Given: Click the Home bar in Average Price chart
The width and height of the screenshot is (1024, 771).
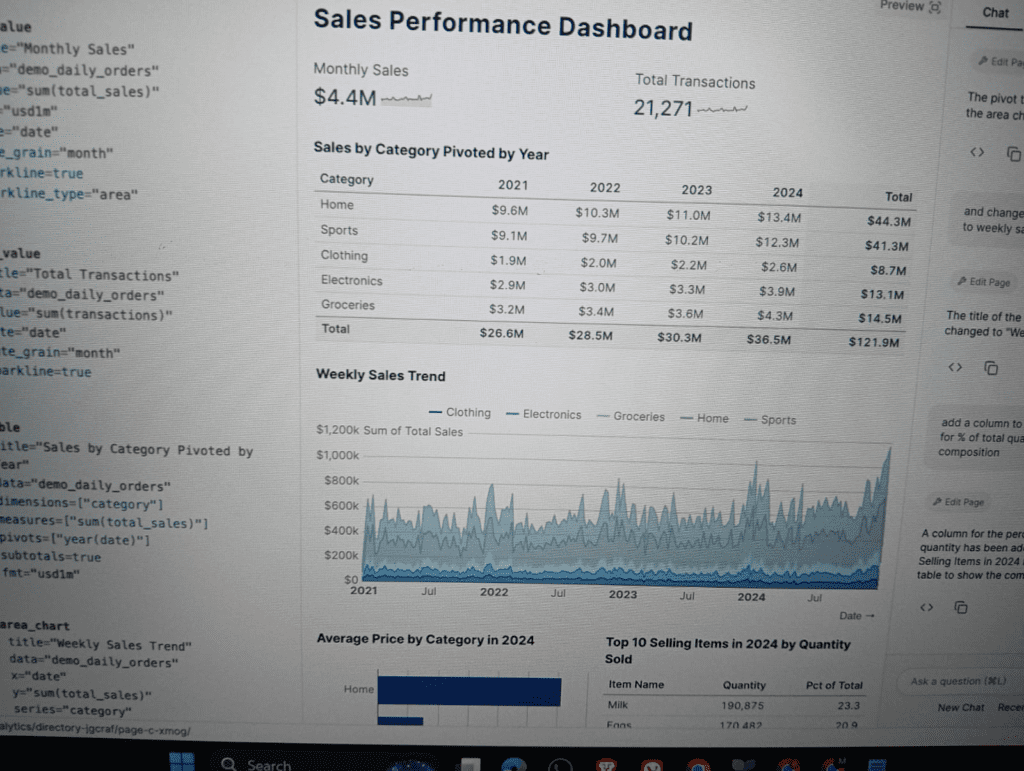Looking at the screenshot, I should pyautogui.click(x=468, y=690).
